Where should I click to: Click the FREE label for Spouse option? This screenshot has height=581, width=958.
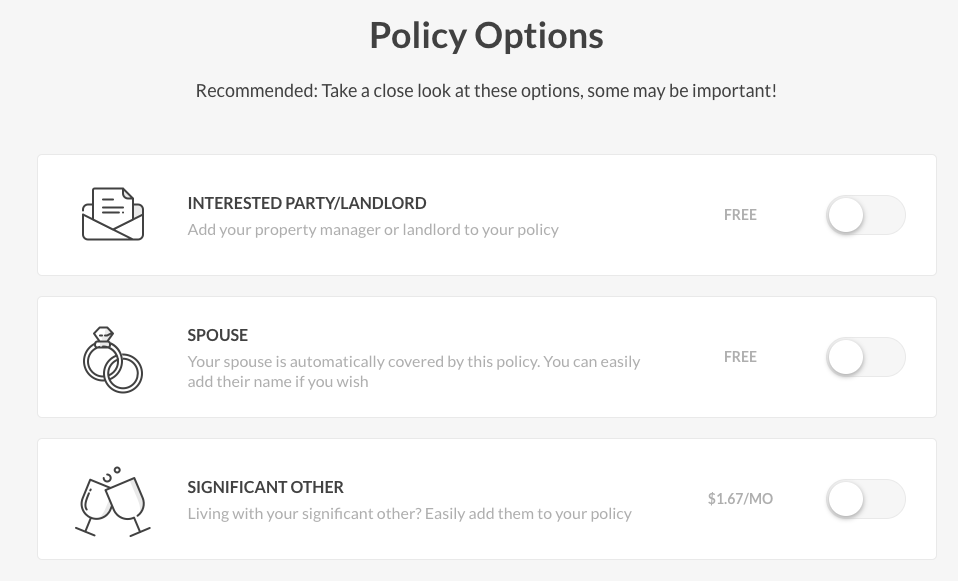click(x=740, y=357)
